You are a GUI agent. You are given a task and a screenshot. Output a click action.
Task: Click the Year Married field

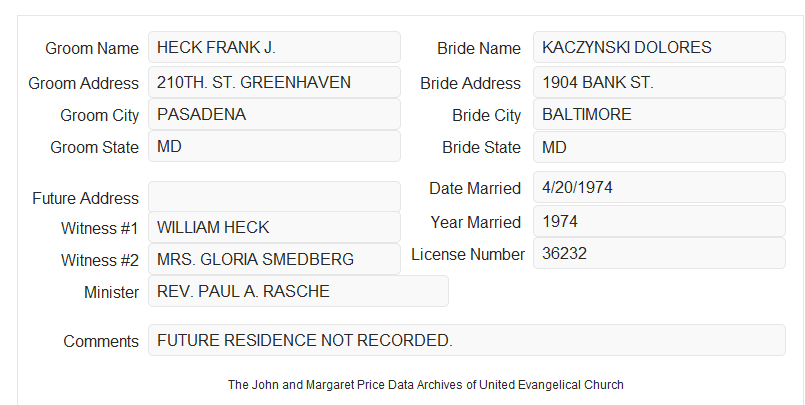[659, 221]
